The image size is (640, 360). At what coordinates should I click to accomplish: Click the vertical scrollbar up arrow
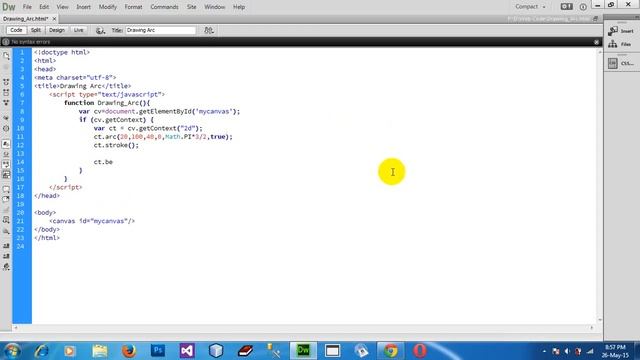[x=600, y=52]
